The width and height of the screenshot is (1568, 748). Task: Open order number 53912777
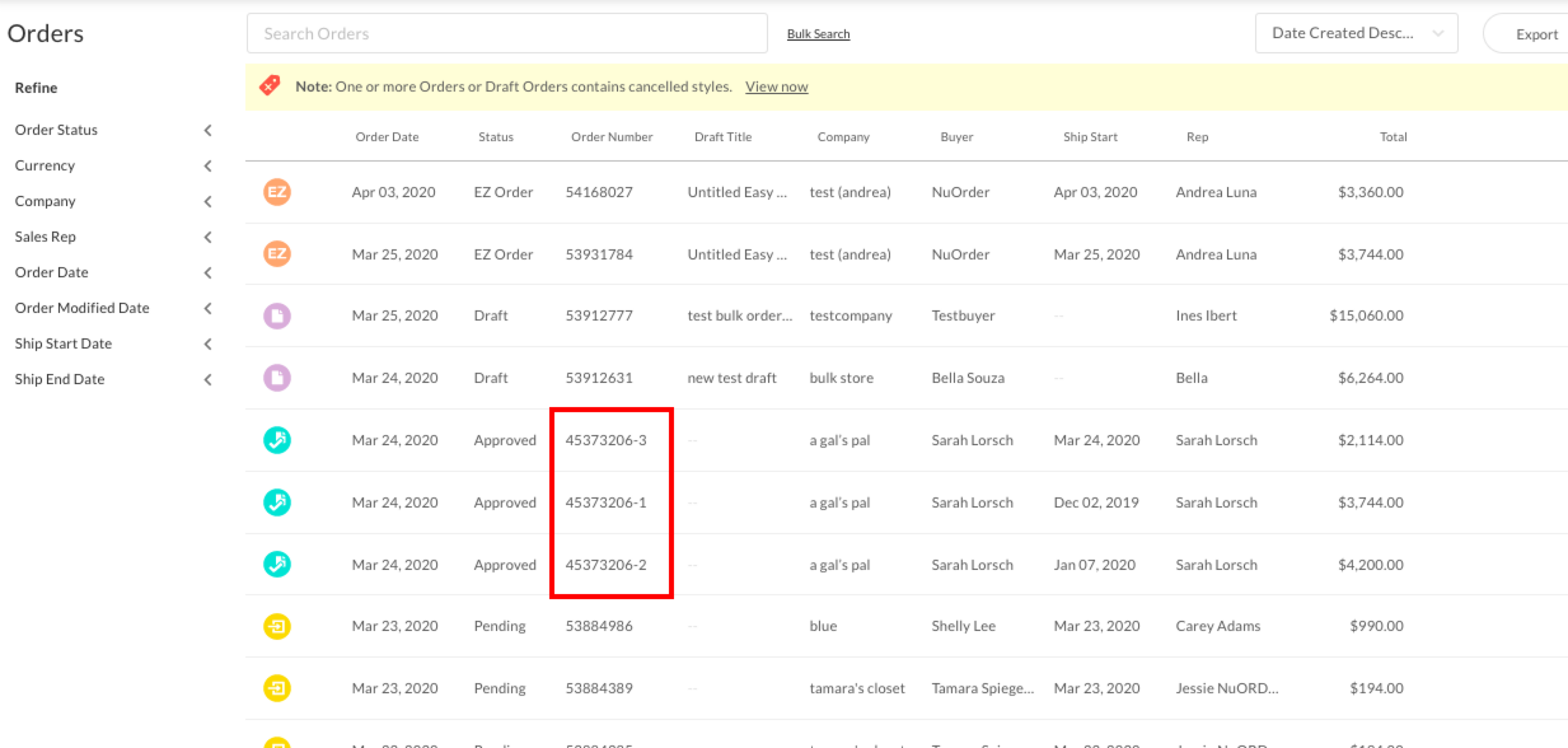click(599, 315)
